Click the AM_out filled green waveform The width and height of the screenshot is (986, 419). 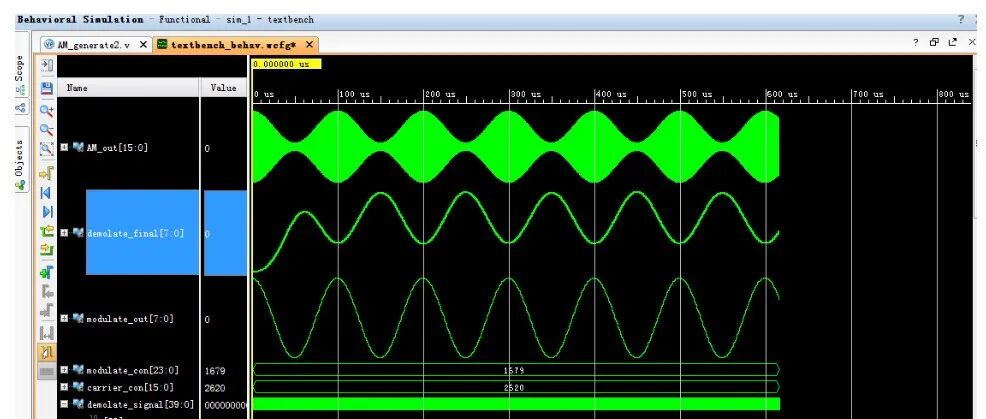516,147
